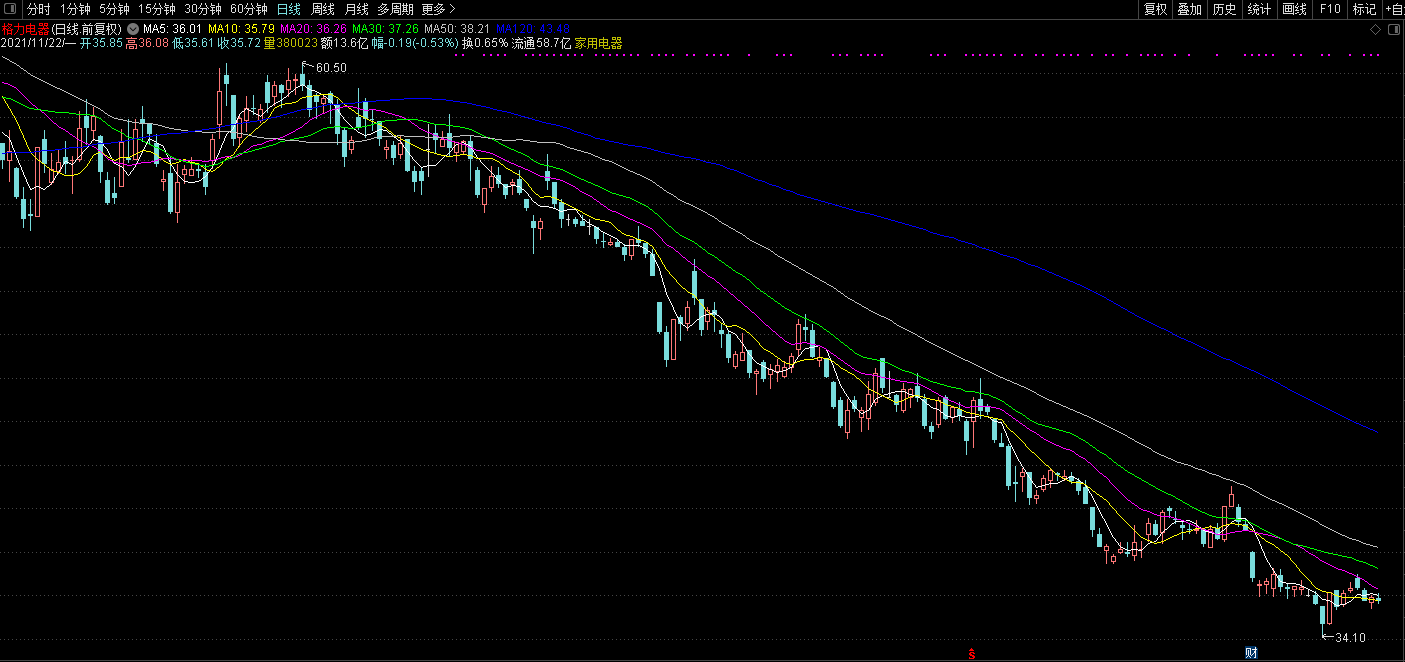This screenshot has height=662, width=1405.
Task: Click the blue 财 financial report marker
Action: pos(1251,653)
